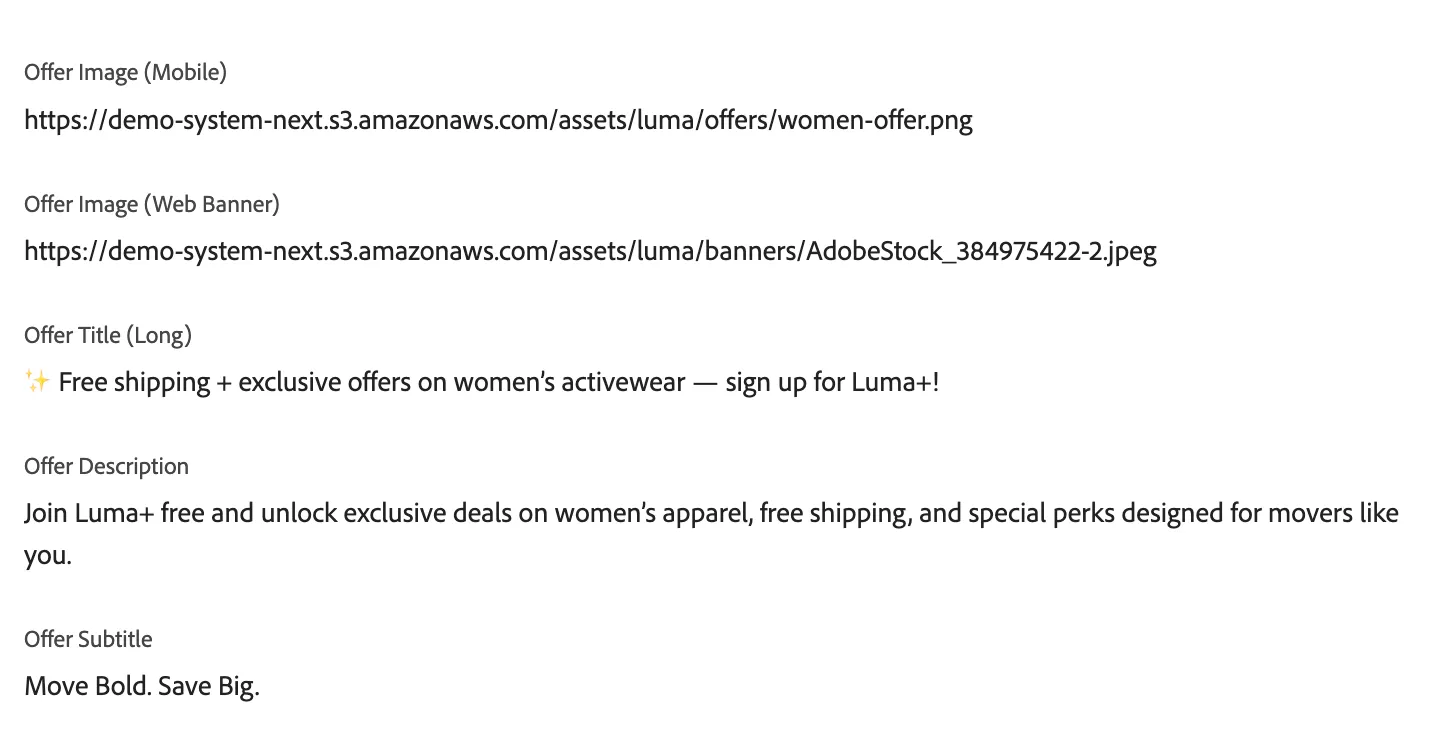Select the AdobeStock banner JPEG URL
The image size is (1438, 748).
[590, 251]
